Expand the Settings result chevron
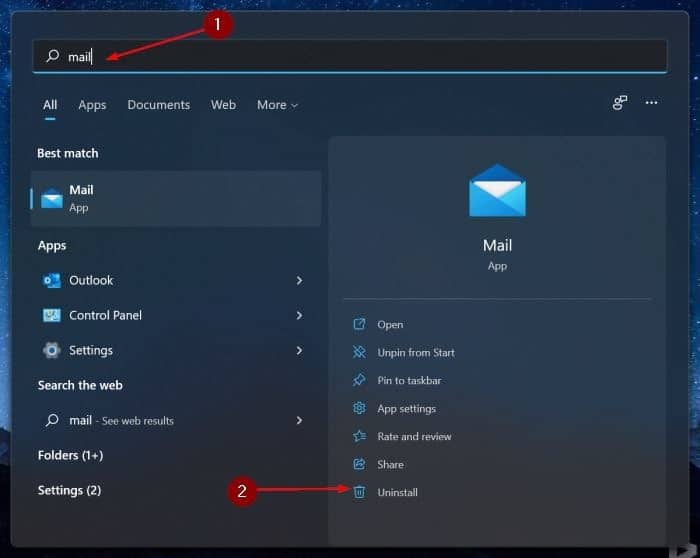This screenshot has width=700, height=558. (x=299, y=350)
